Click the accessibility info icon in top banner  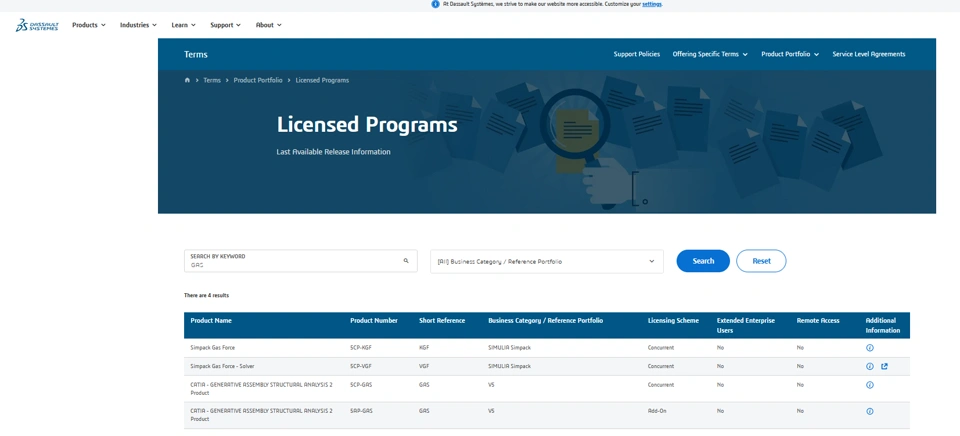(435, 4)
